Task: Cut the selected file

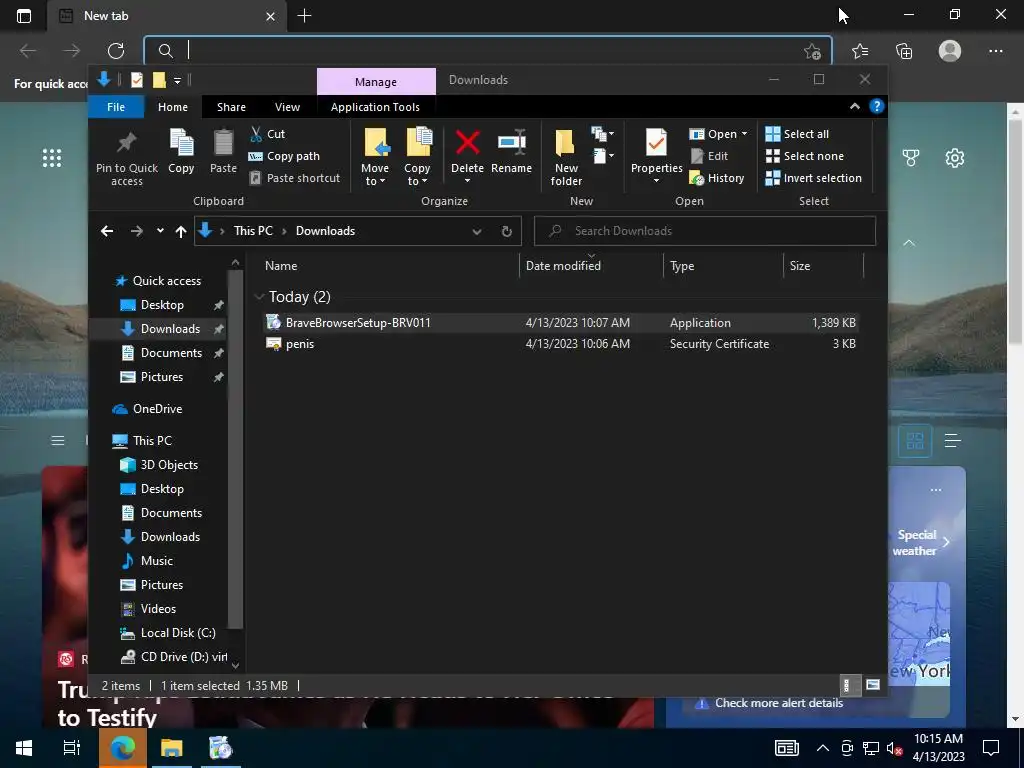Action: [268, 134]
